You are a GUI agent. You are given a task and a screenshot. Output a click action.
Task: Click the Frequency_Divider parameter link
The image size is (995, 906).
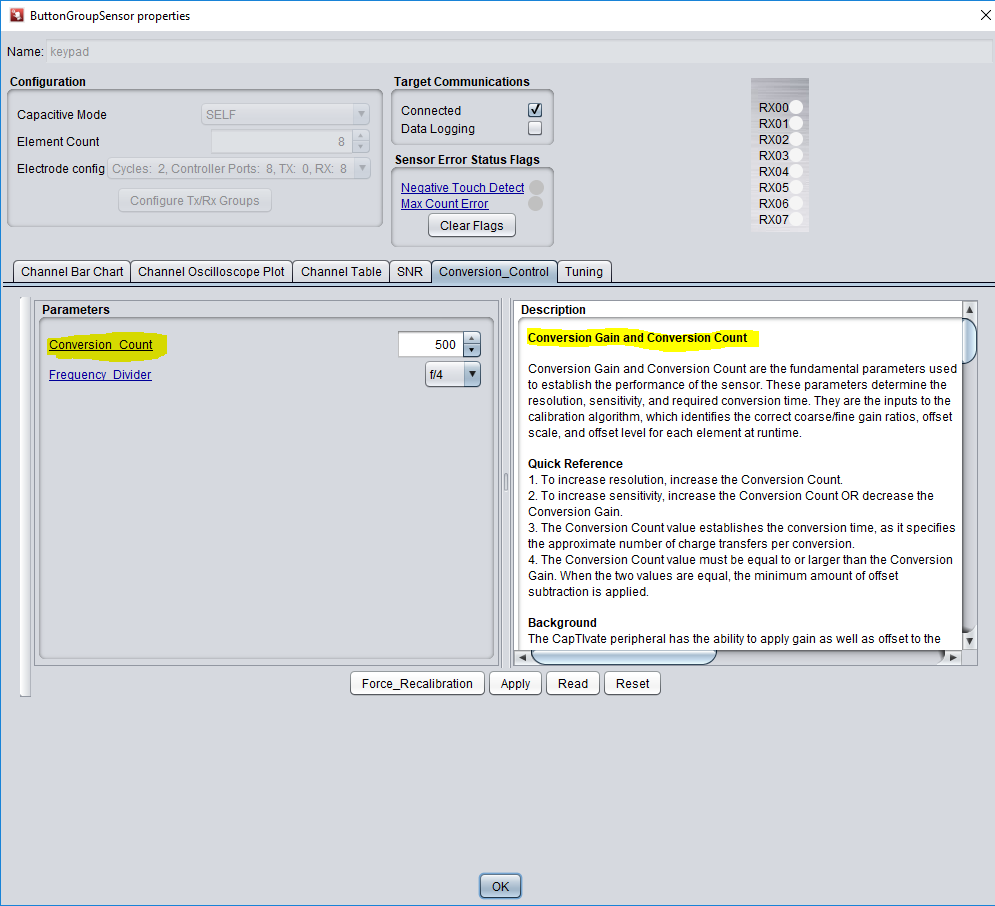click(100, 374)
